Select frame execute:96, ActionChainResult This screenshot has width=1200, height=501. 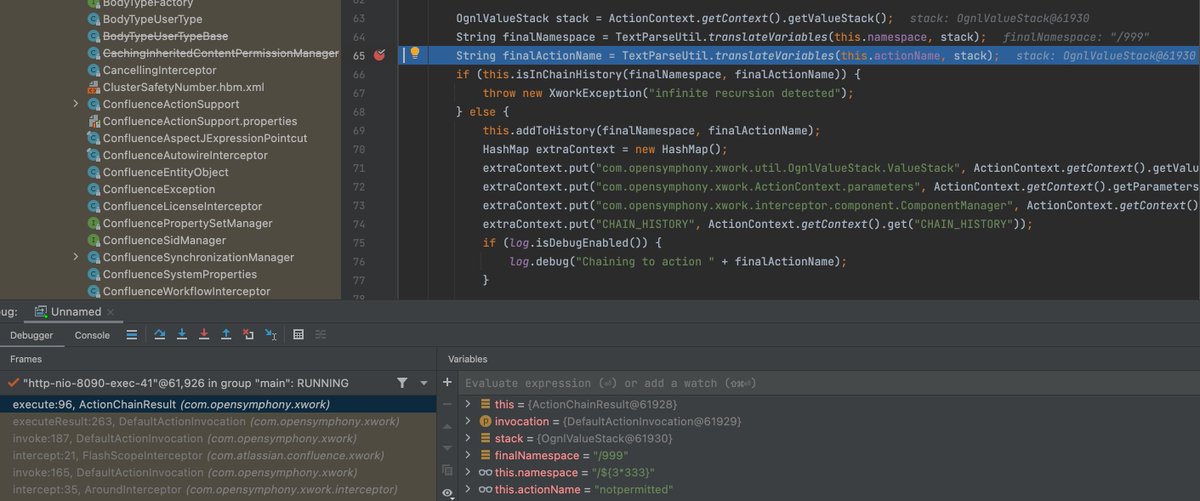218,404
